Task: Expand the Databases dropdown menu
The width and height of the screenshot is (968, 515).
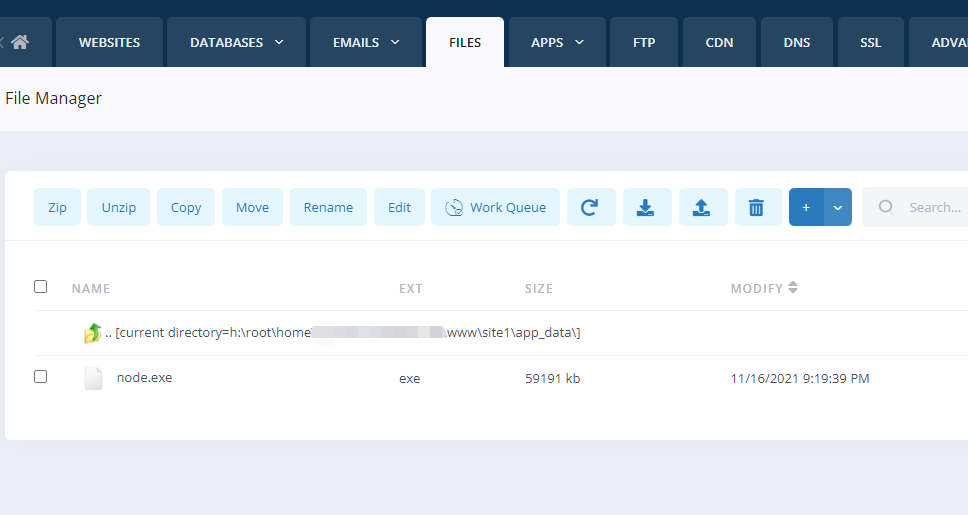Action: click(x=236, y=43)
